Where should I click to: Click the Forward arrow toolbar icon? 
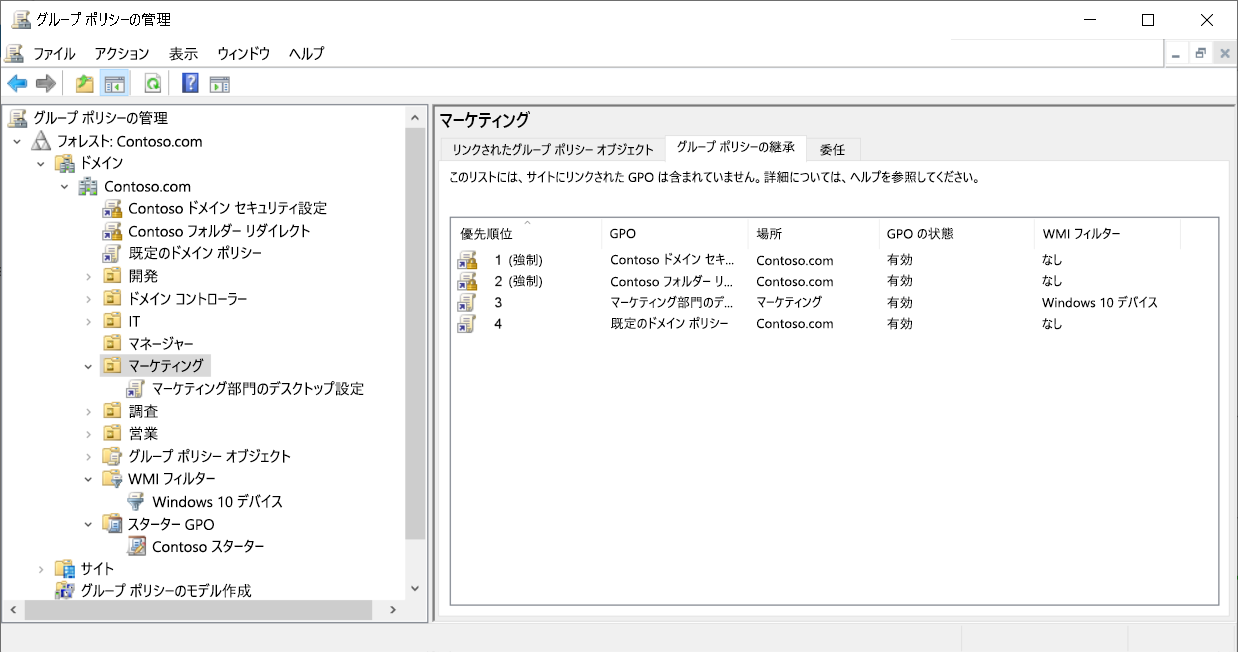[45, 84]
